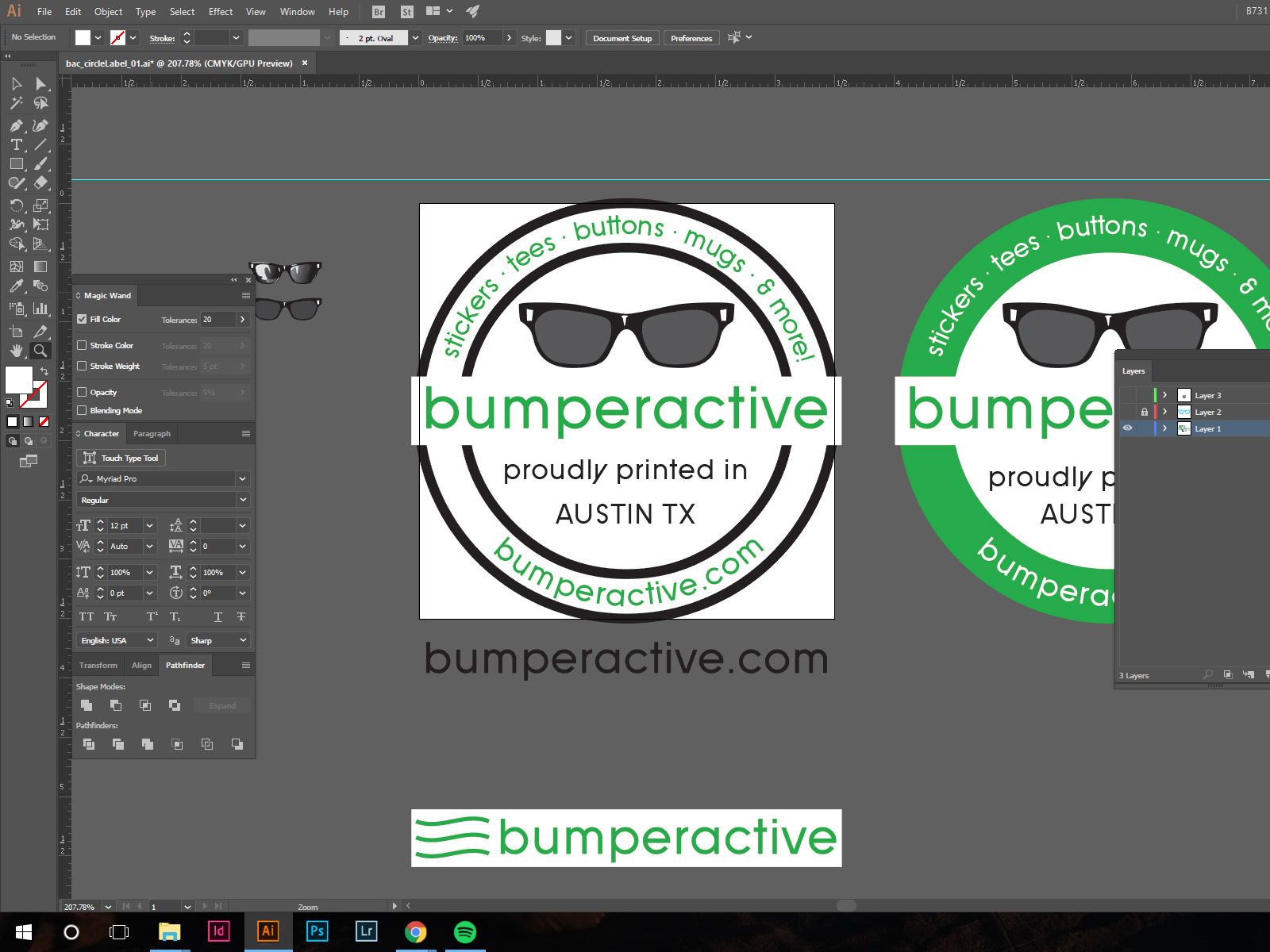Check the Opacity option in Magic Wand
The width and height of the screenshot is (1270, 952).
(82, 392)
